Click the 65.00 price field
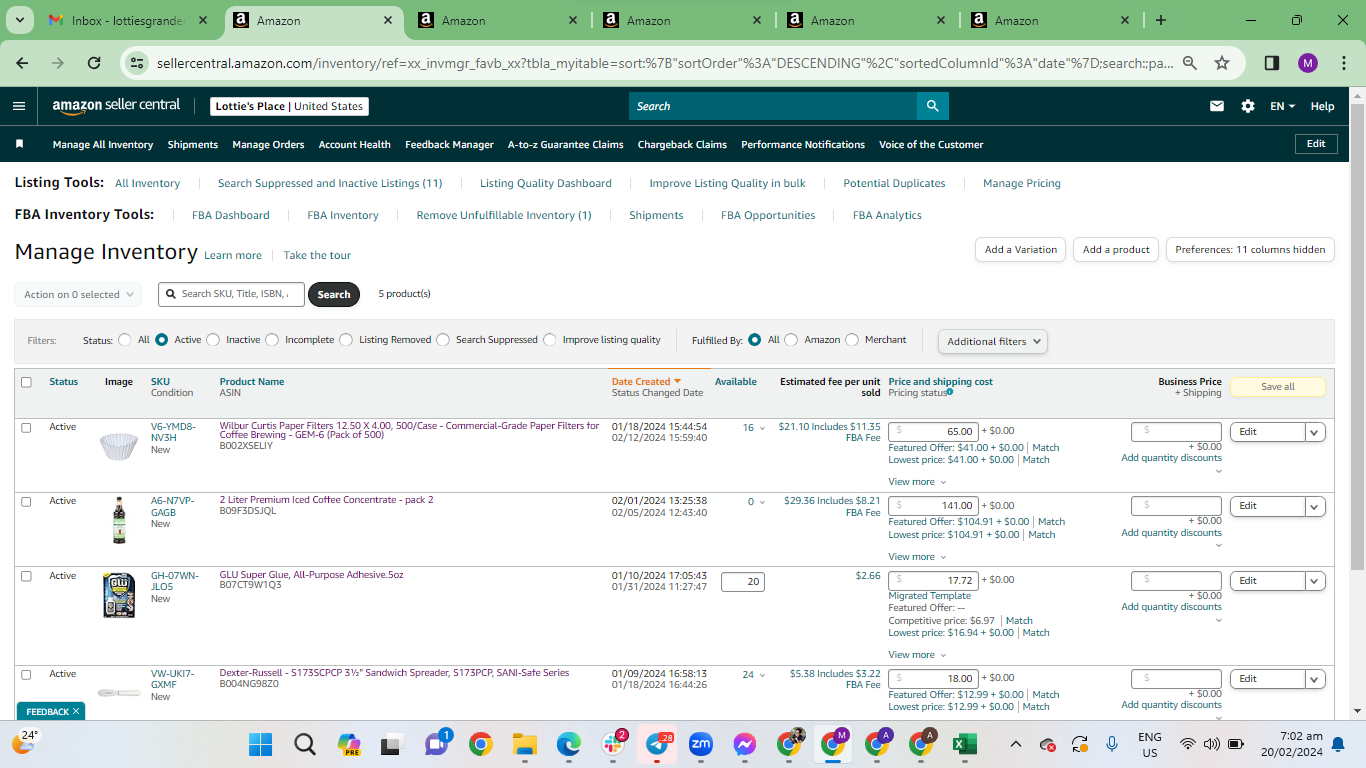The image size is (1366, 768). click(933, 432)
